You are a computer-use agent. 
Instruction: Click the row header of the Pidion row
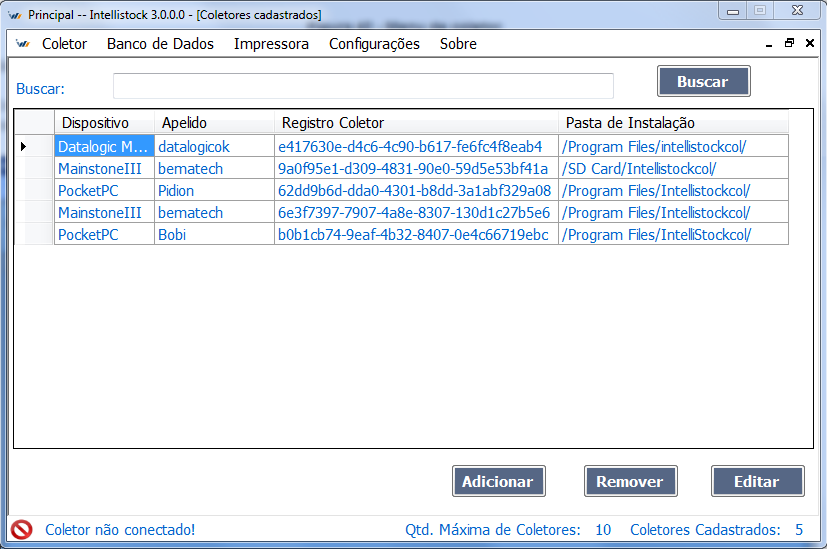(34, 190)
